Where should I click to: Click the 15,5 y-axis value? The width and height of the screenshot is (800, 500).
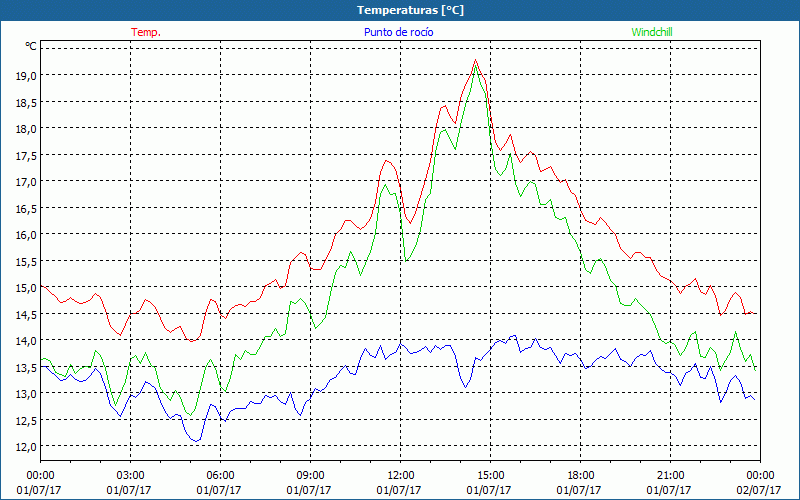pyautogui.click(x=27, y=261)
